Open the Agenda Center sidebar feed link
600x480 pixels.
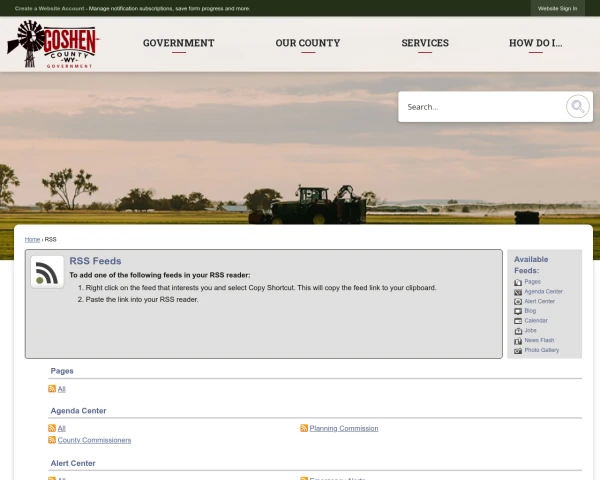543,291
